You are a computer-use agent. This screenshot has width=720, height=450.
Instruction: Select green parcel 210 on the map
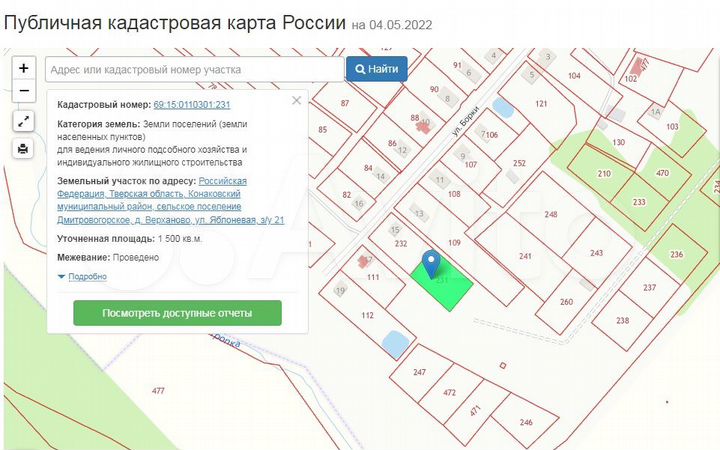604,174
